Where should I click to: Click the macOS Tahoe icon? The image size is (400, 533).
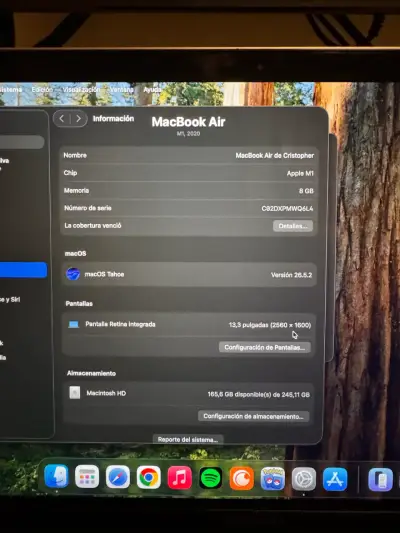[73, 274]
